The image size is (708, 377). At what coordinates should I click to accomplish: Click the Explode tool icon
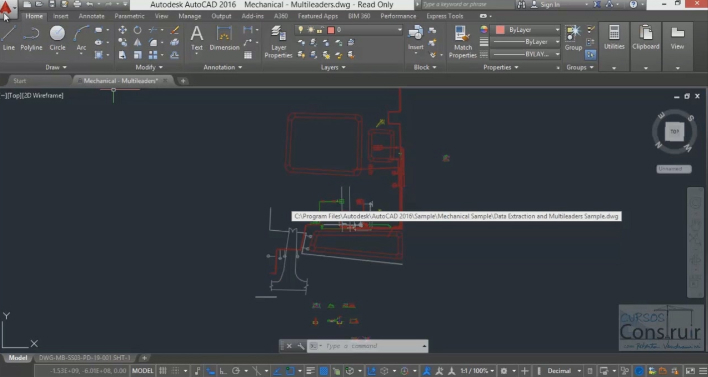tap(174, 42)
